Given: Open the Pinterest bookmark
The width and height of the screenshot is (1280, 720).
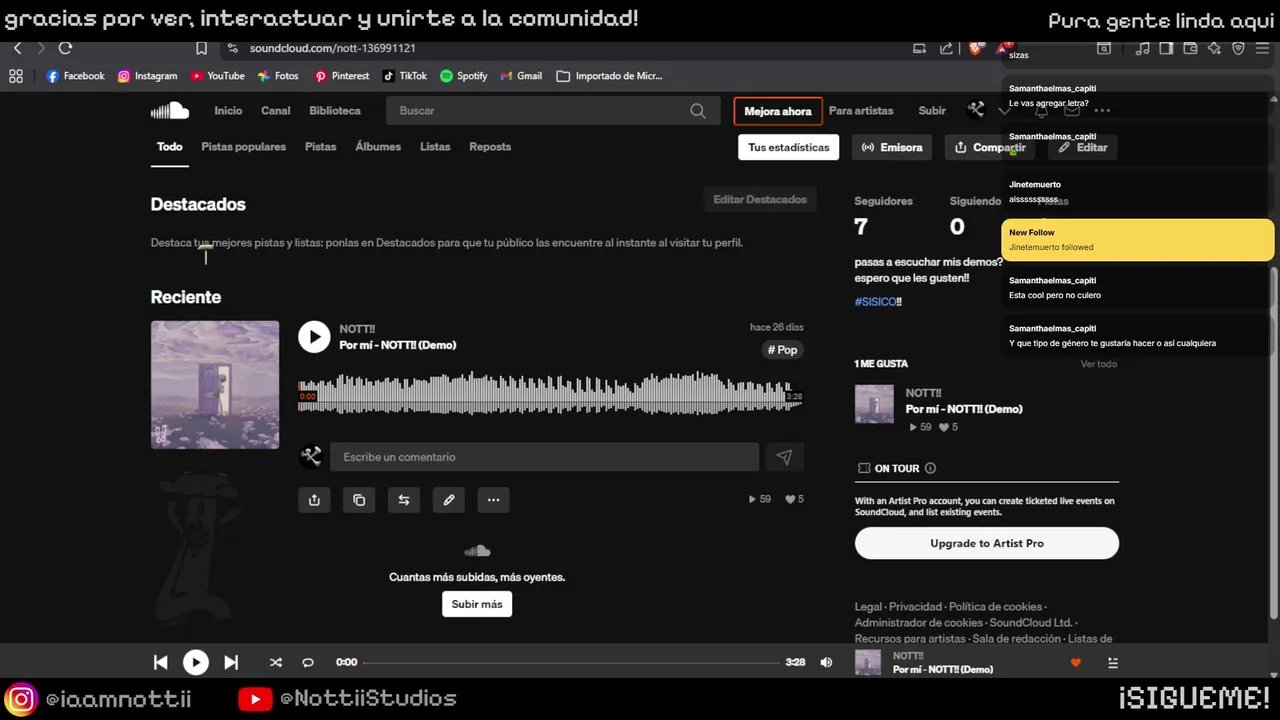Looking at the screenshot, I should click(x=341, y=76).
